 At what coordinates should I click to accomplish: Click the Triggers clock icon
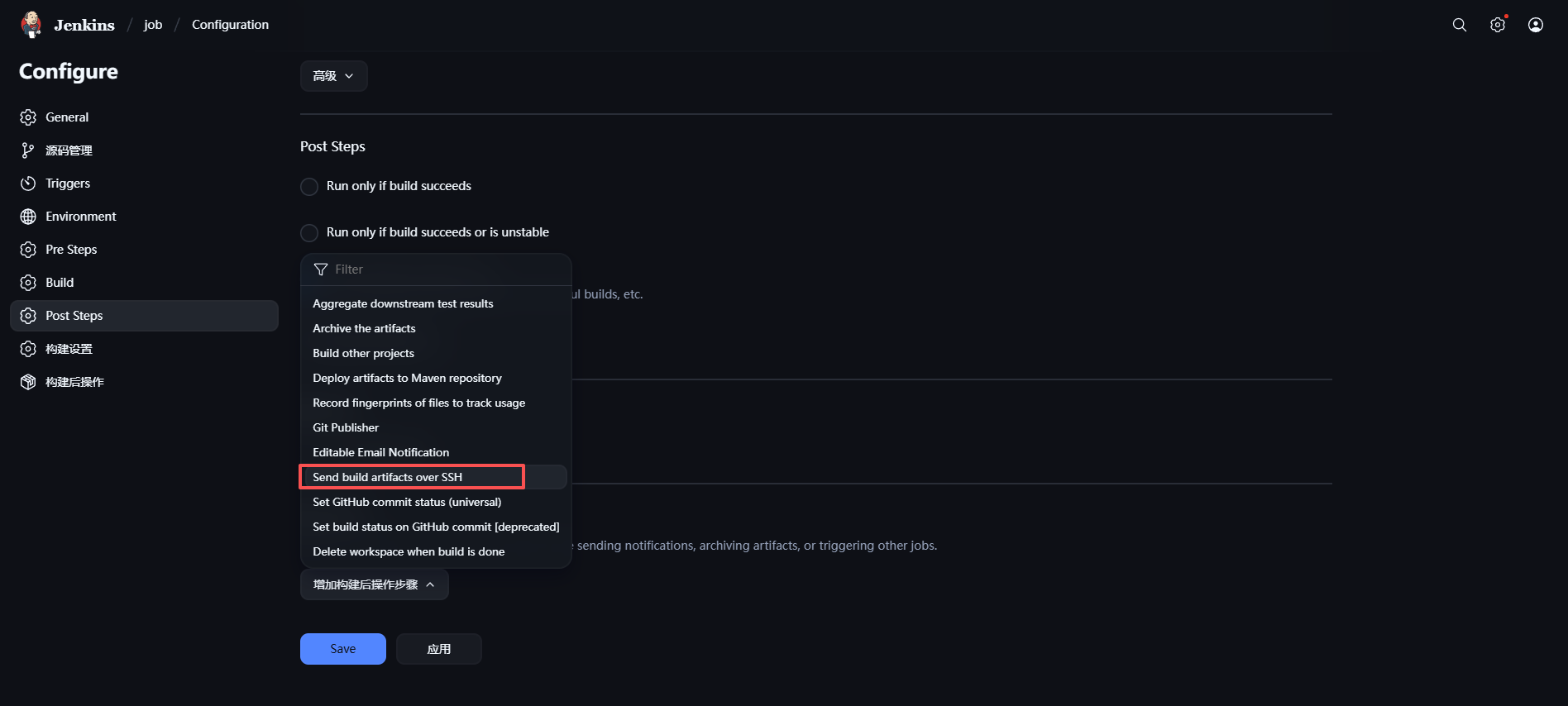[28, 184]
